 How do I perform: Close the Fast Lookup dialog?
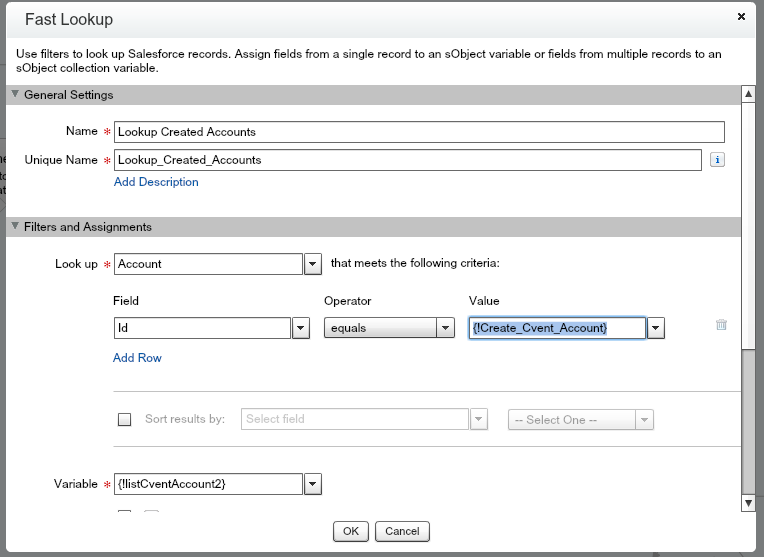[741, 16]
